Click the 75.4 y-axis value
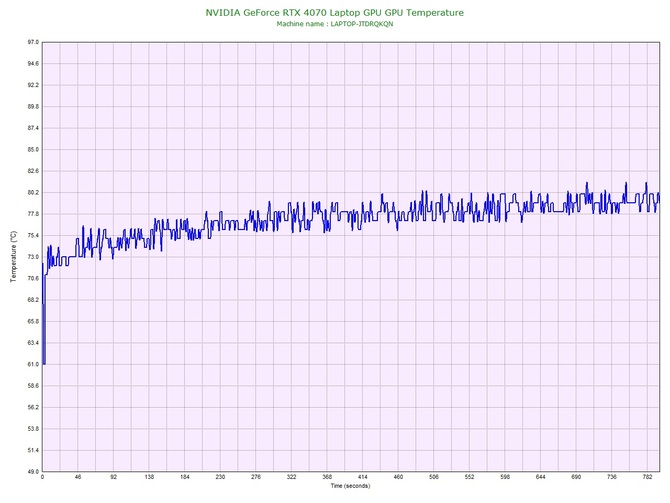Image resolution: width=670 pixels, height=503 pixels. pos(33,235)
